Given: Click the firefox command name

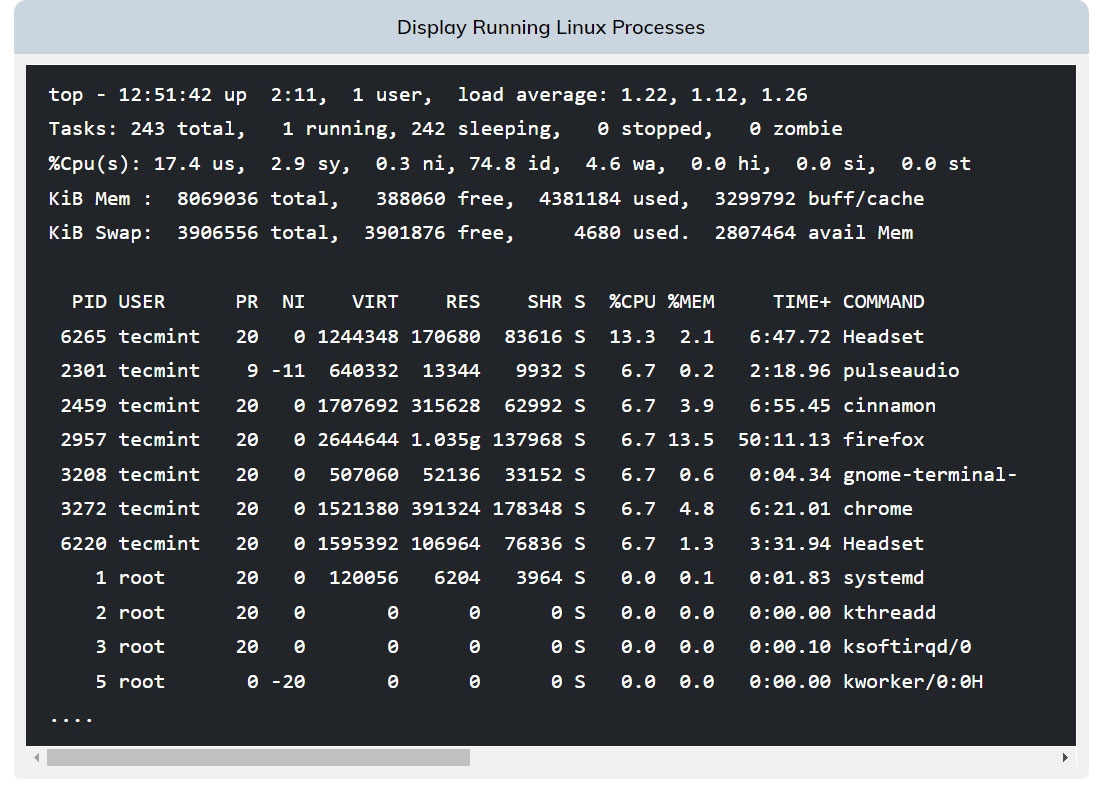Looking at the screenshot, I should point(884,440).
